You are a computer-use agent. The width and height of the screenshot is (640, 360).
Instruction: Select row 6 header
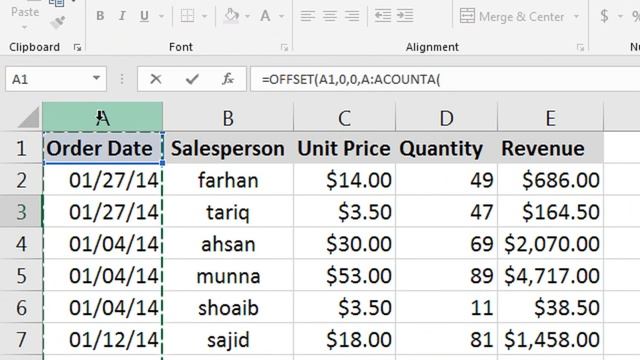pyautogui.click(x=21, y=307)
